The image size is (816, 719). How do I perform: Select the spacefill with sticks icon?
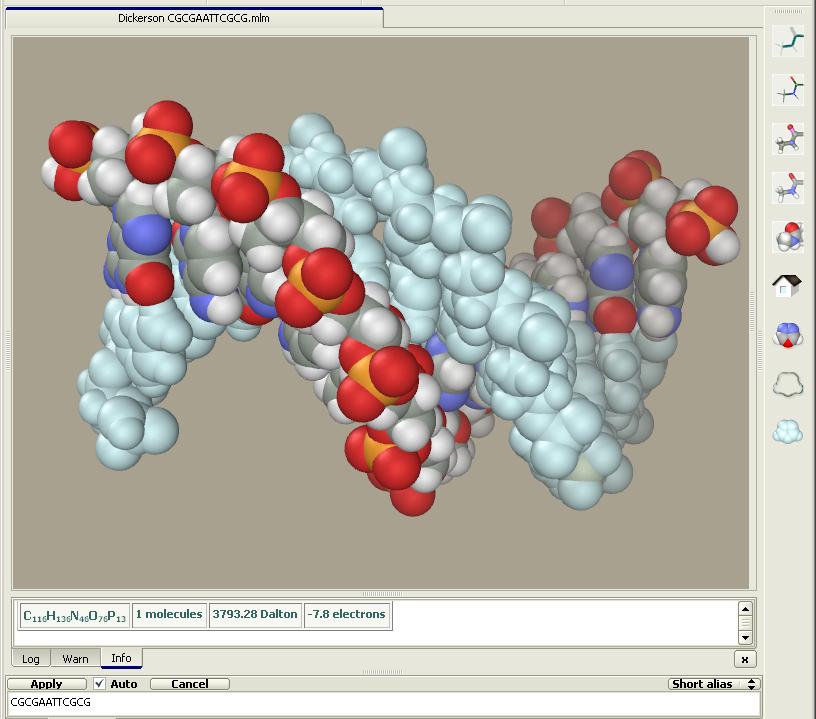click(x=789, y=237)
